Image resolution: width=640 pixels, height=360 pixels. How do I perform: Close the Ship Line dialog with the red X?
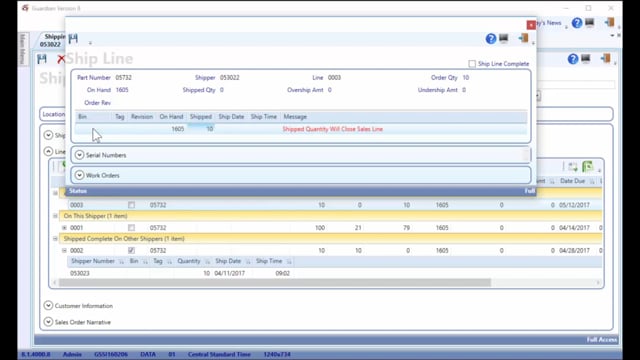pyautogui.click(x=531, y=25)
